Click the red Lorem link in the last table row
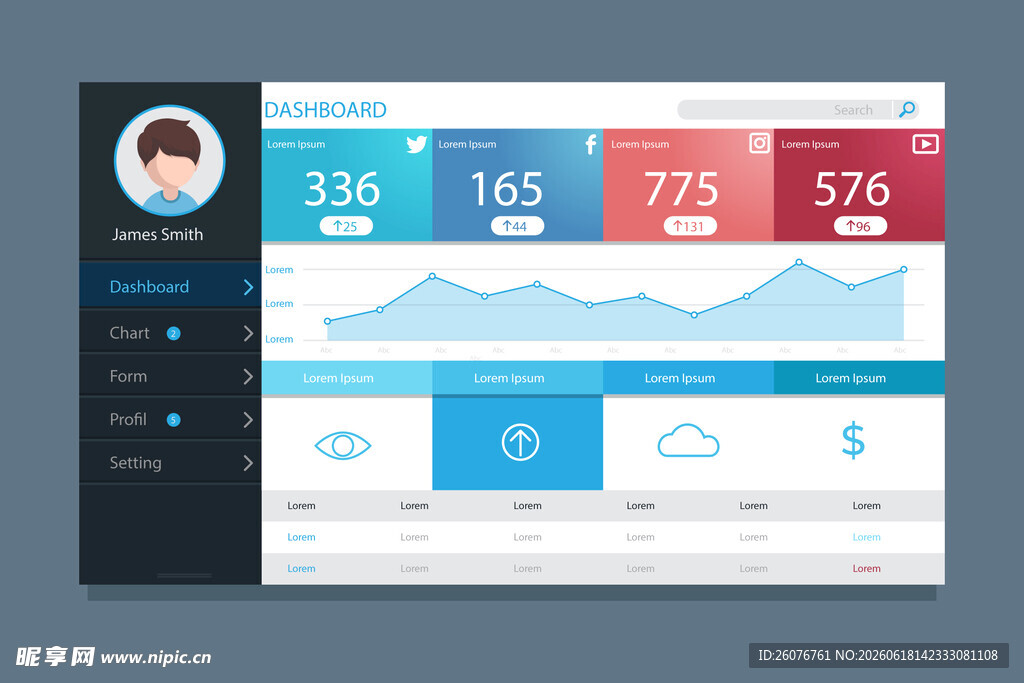This screenshot has width=1024, height=683. point(866,569)
